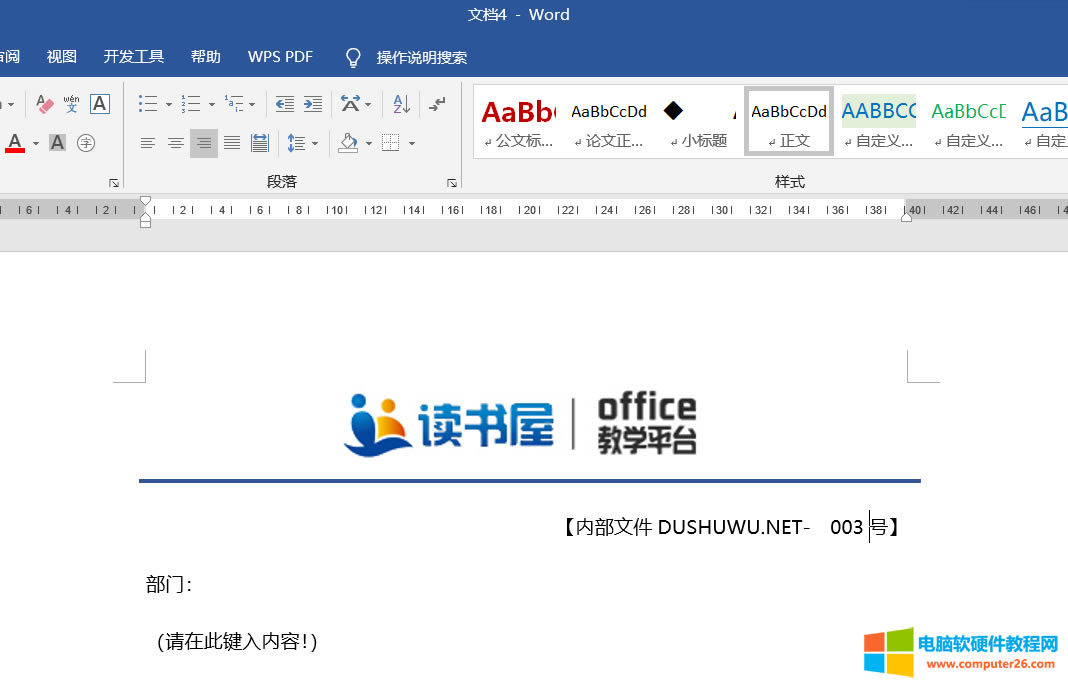Toggle the numbered list button
Viewport: 1068px width, 684px height.
[191, 104]
